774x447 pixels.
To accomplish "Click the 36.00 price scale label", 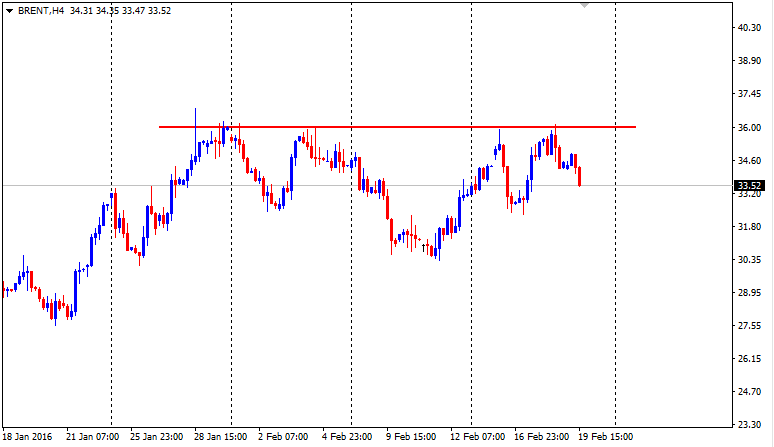I will click(x=749, y=127).
